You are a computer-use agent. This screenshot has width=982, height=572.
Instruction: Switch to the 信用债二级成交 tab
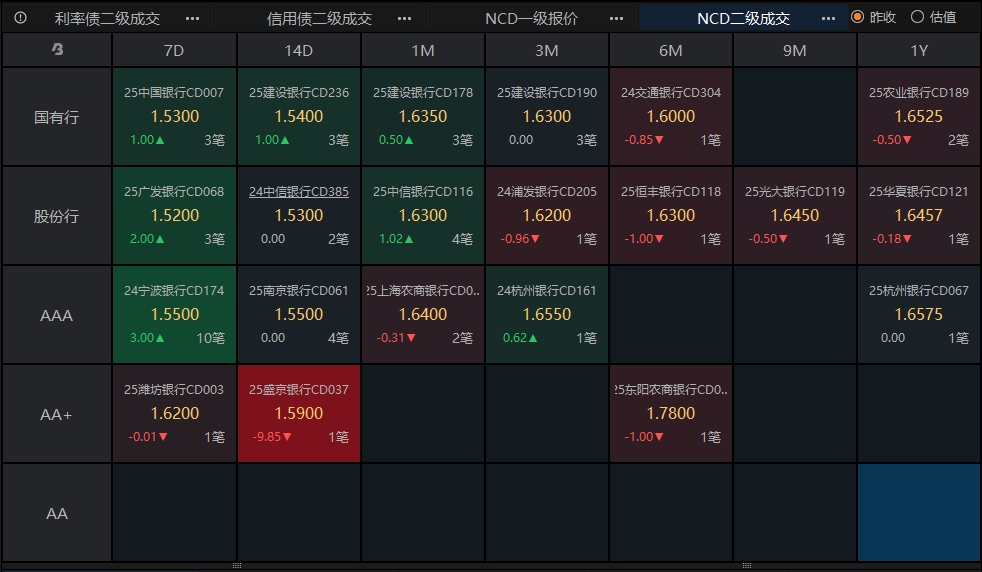[x=319, y=18]
